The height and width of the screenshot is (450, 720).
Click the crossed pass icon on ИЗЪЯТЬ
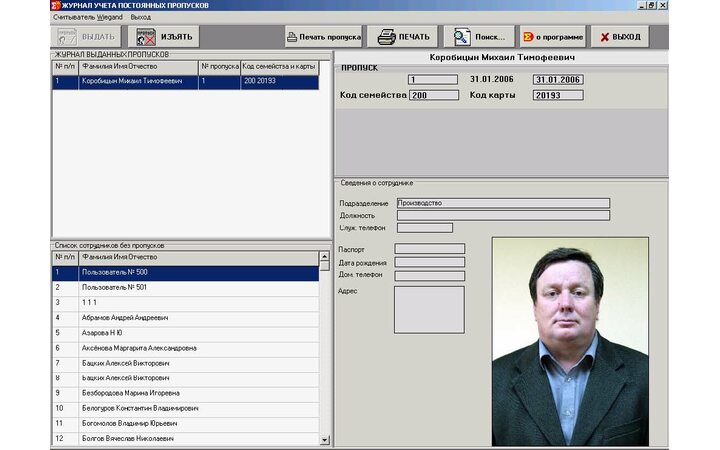pos(146,37)
